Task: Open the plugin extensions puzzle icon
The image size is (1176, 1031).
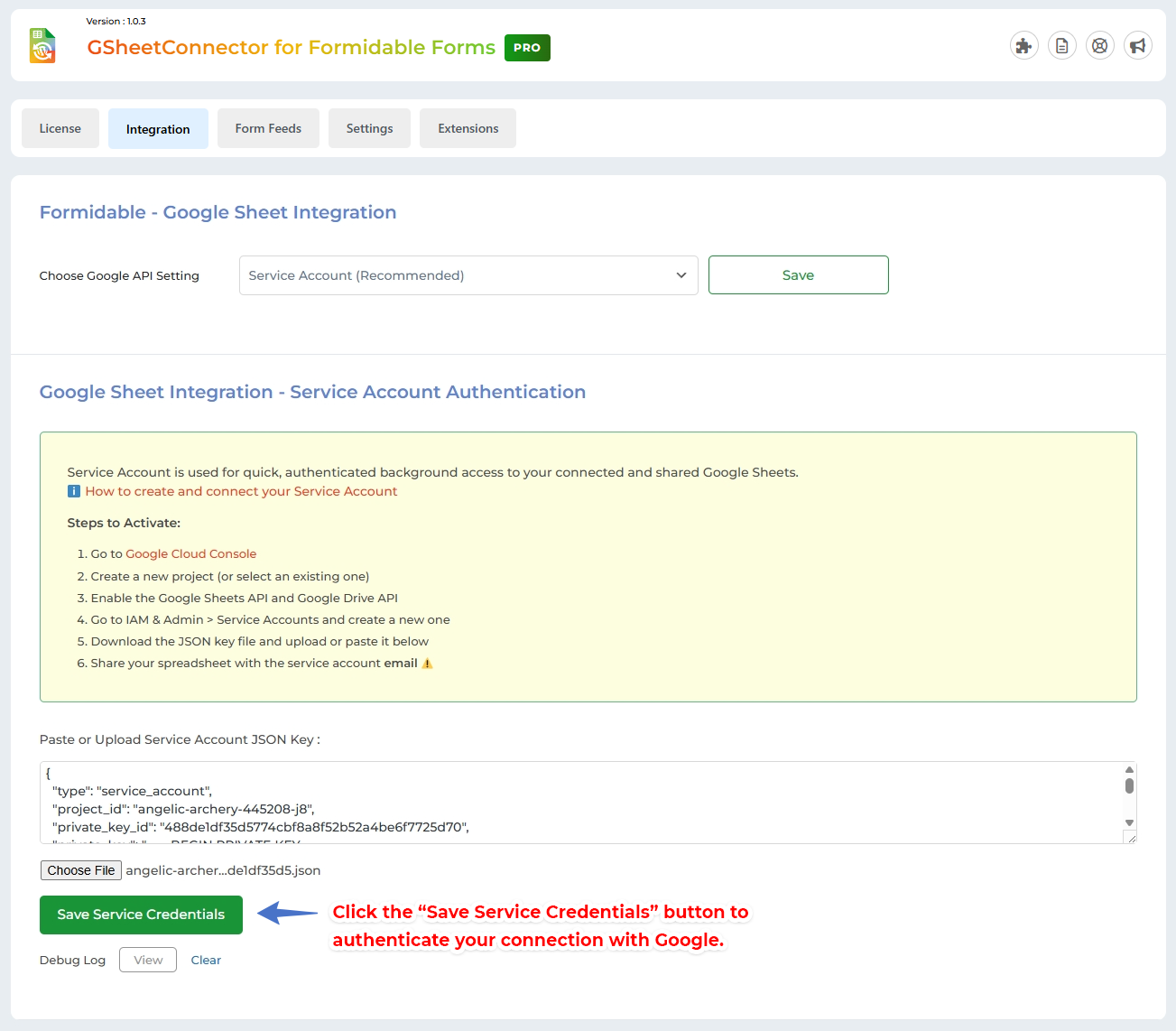Action: pyautogui.click(x=1023, y=45)
